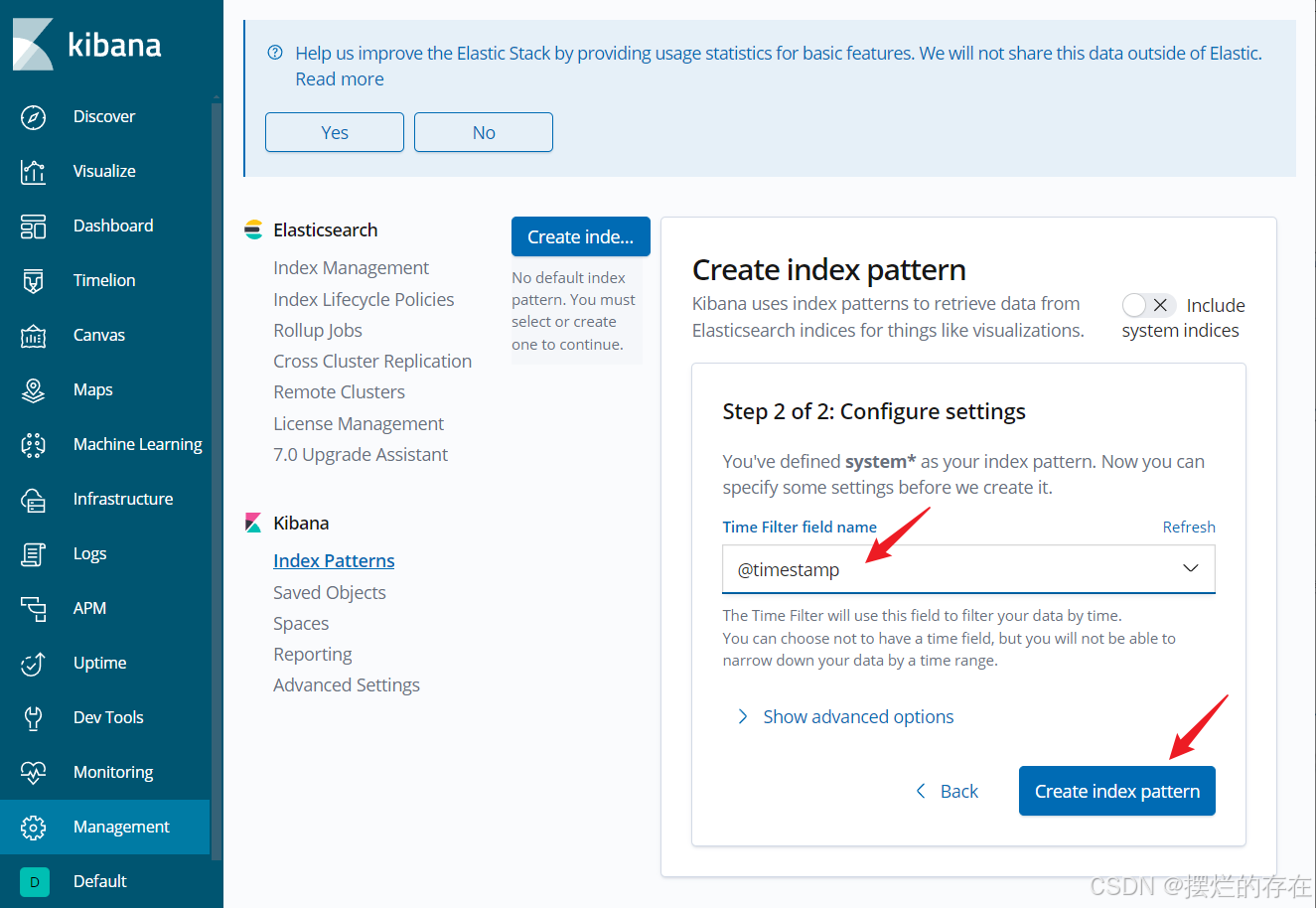Click the Machine Learning icon
Viewport: 1316px width, 908px height.
33,445
